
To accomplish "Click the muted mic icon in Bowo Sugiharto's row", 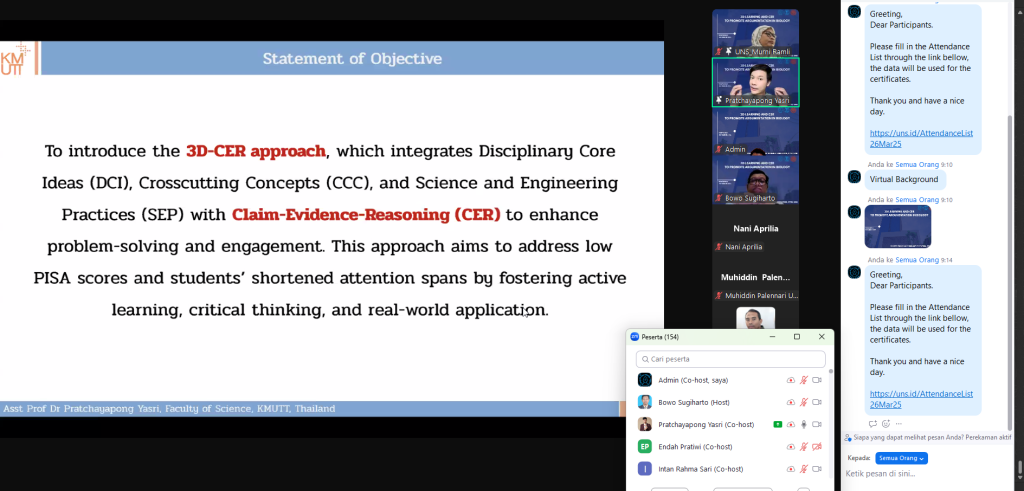I will click(x=804, y=402).
